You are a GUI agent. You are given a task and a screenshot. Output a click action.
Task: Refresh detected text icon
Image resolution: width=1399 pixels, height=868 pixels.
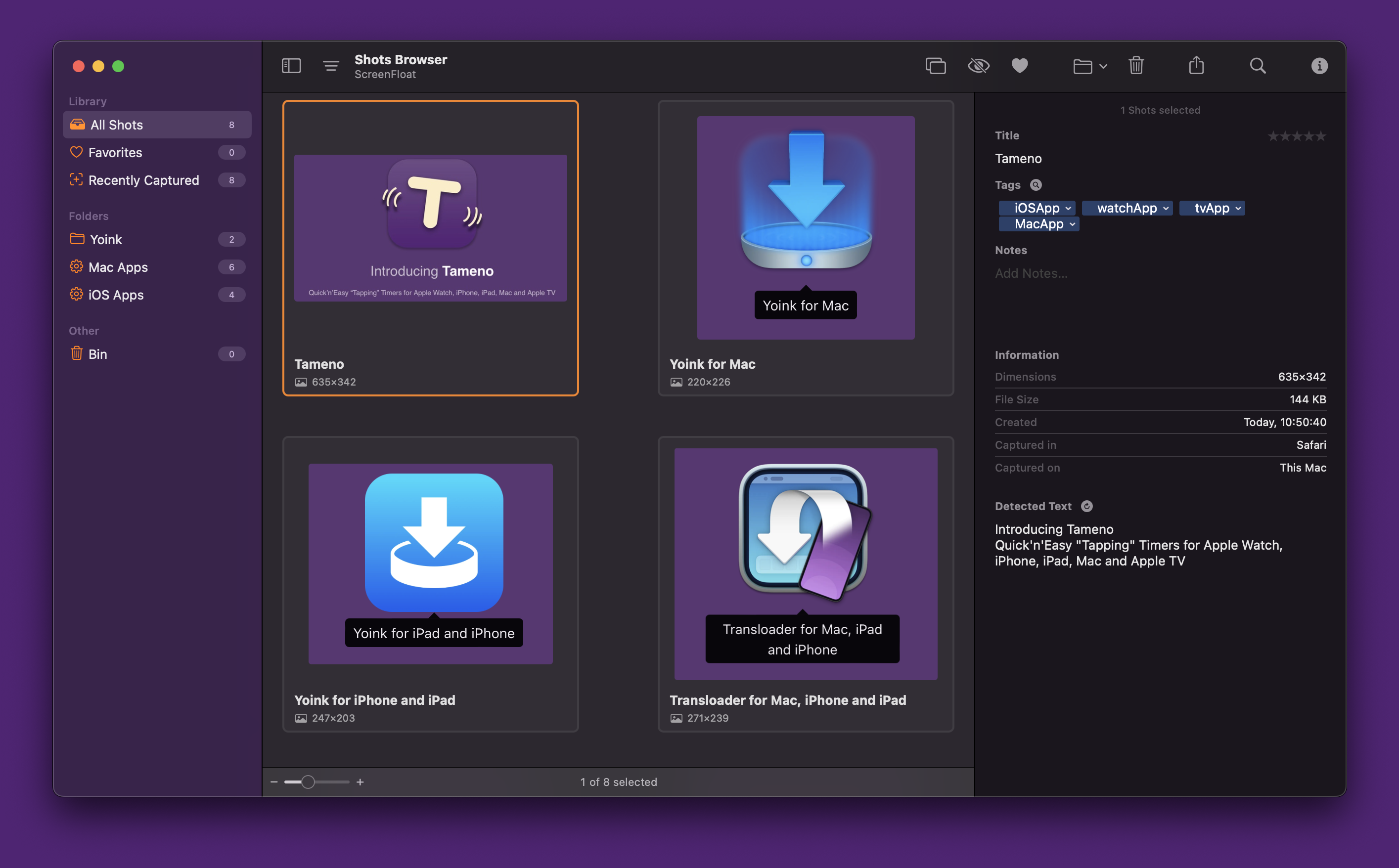pyautogui.click(x=1086, y=506)
